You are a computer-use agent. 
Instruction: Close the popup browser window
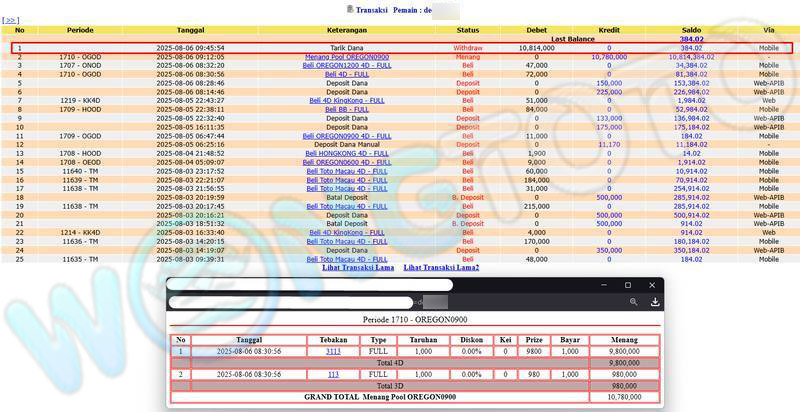(x=652, y=285)
